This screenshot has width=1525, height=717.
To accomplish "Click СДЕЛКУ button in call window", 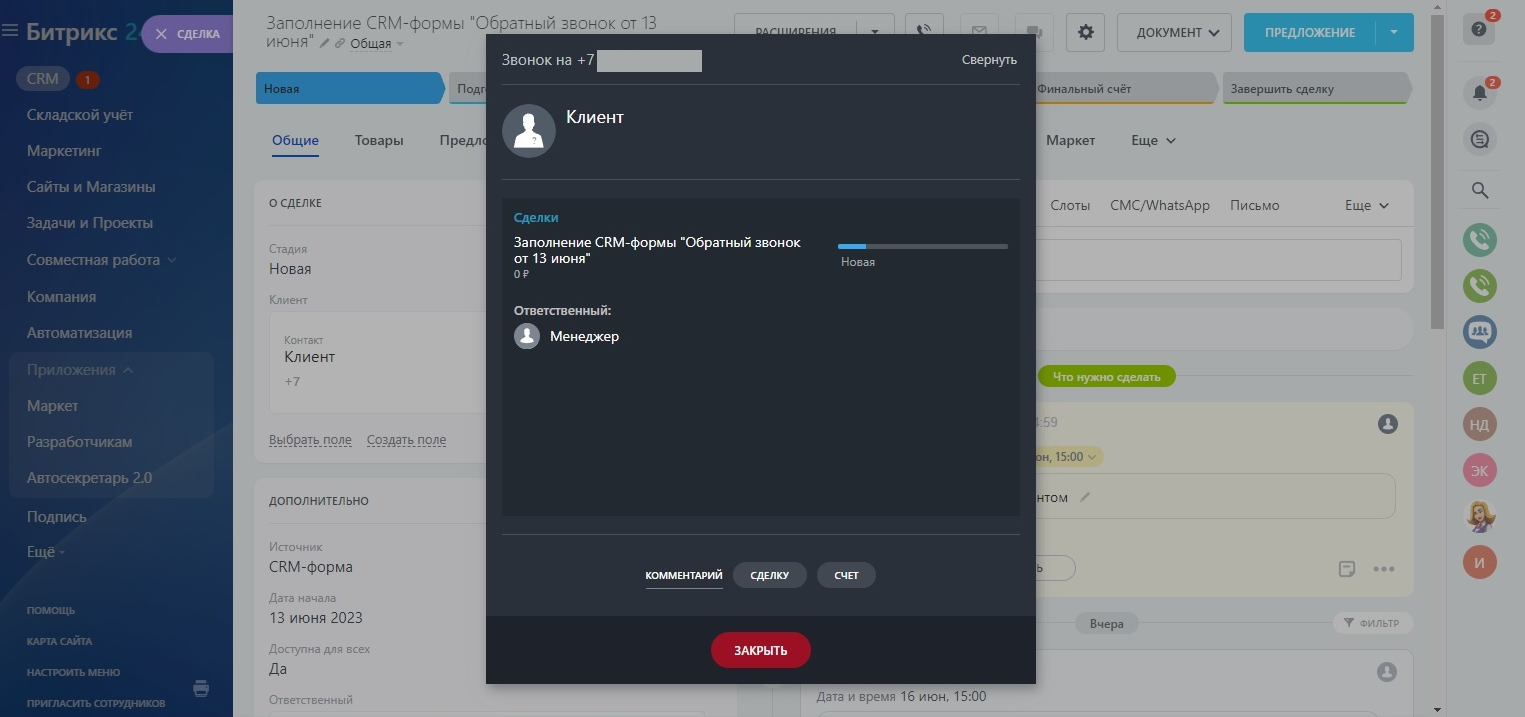I will 770,575.
